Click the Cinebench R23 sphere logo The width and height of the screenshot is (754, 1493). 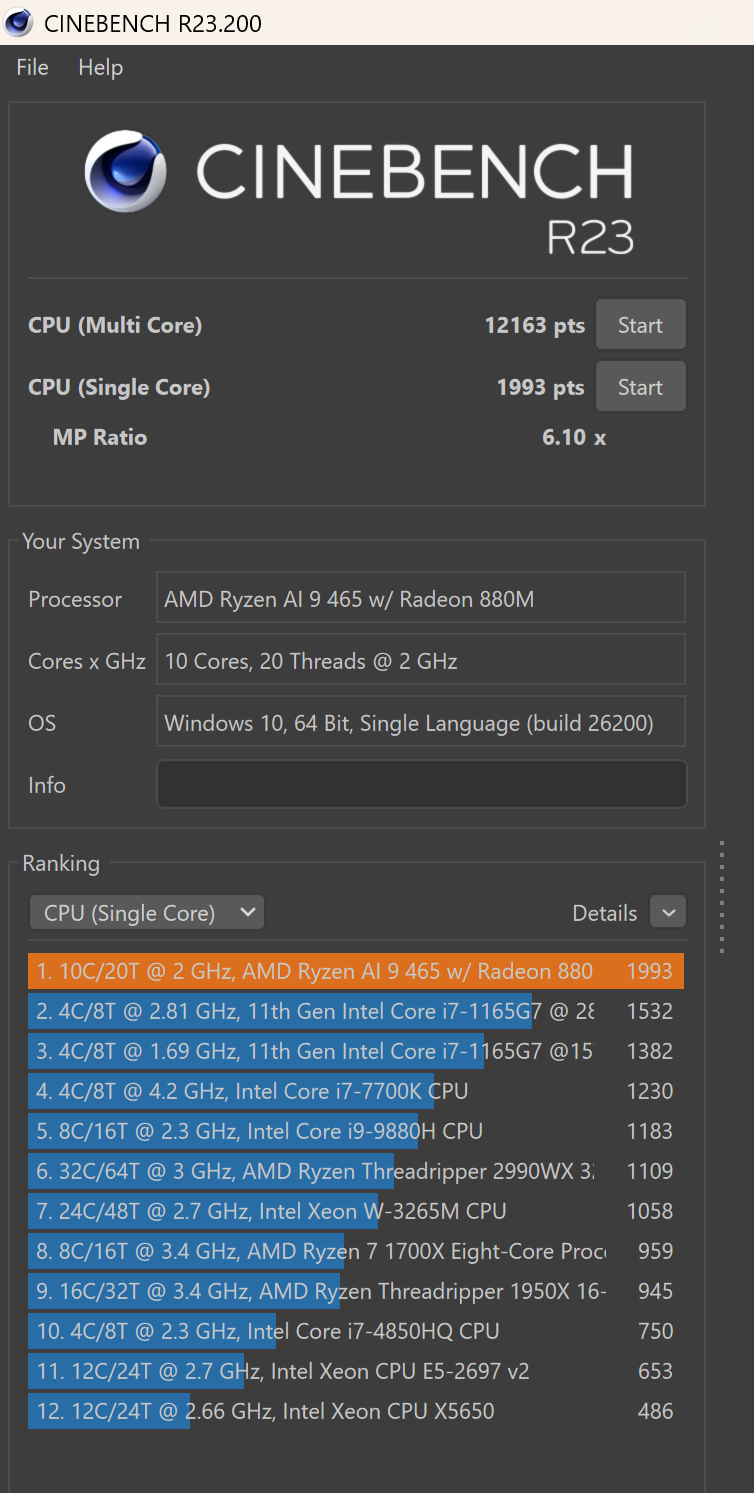(x=125, y=171)
